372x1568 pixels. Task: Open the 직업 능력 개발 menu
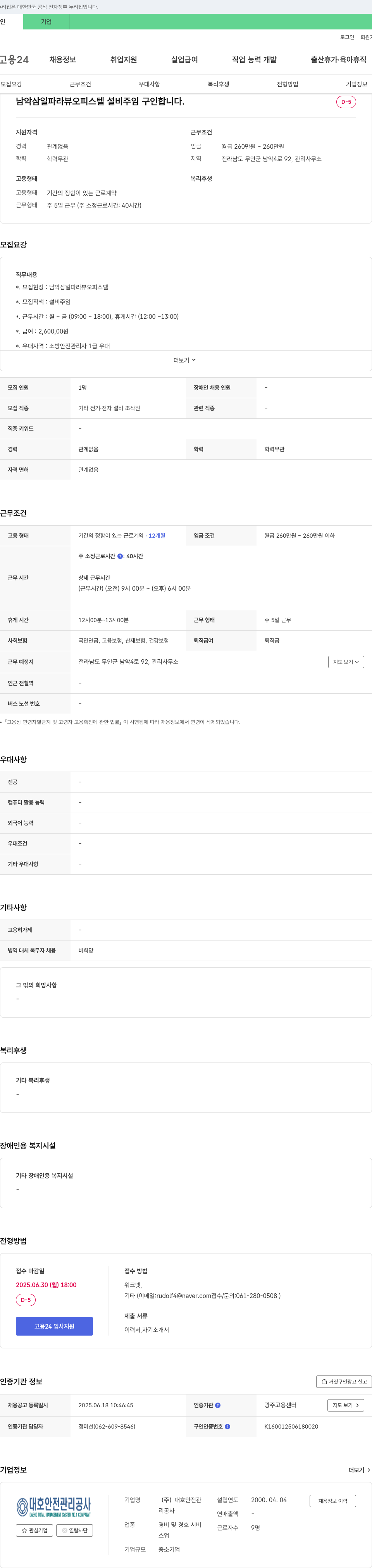[255, 60]
